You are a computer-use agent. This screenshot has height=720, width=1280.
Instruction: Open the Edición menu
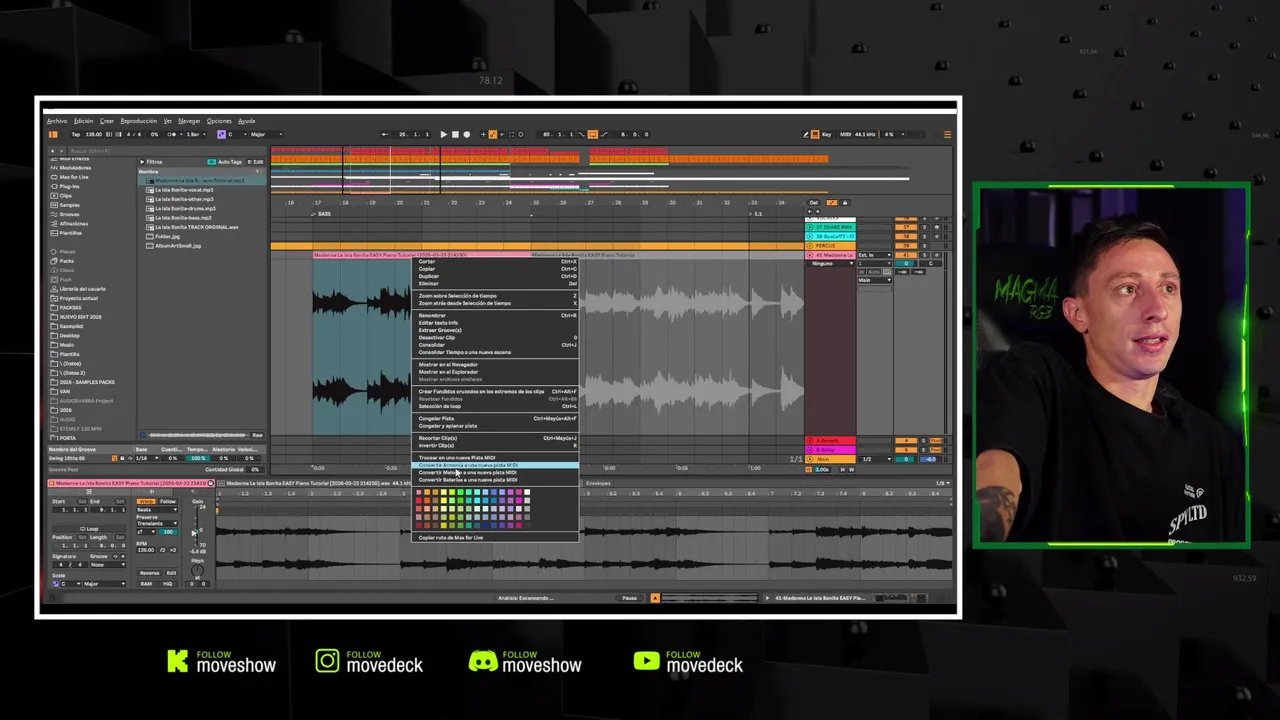pyautogui.click(x=83, y=121)
